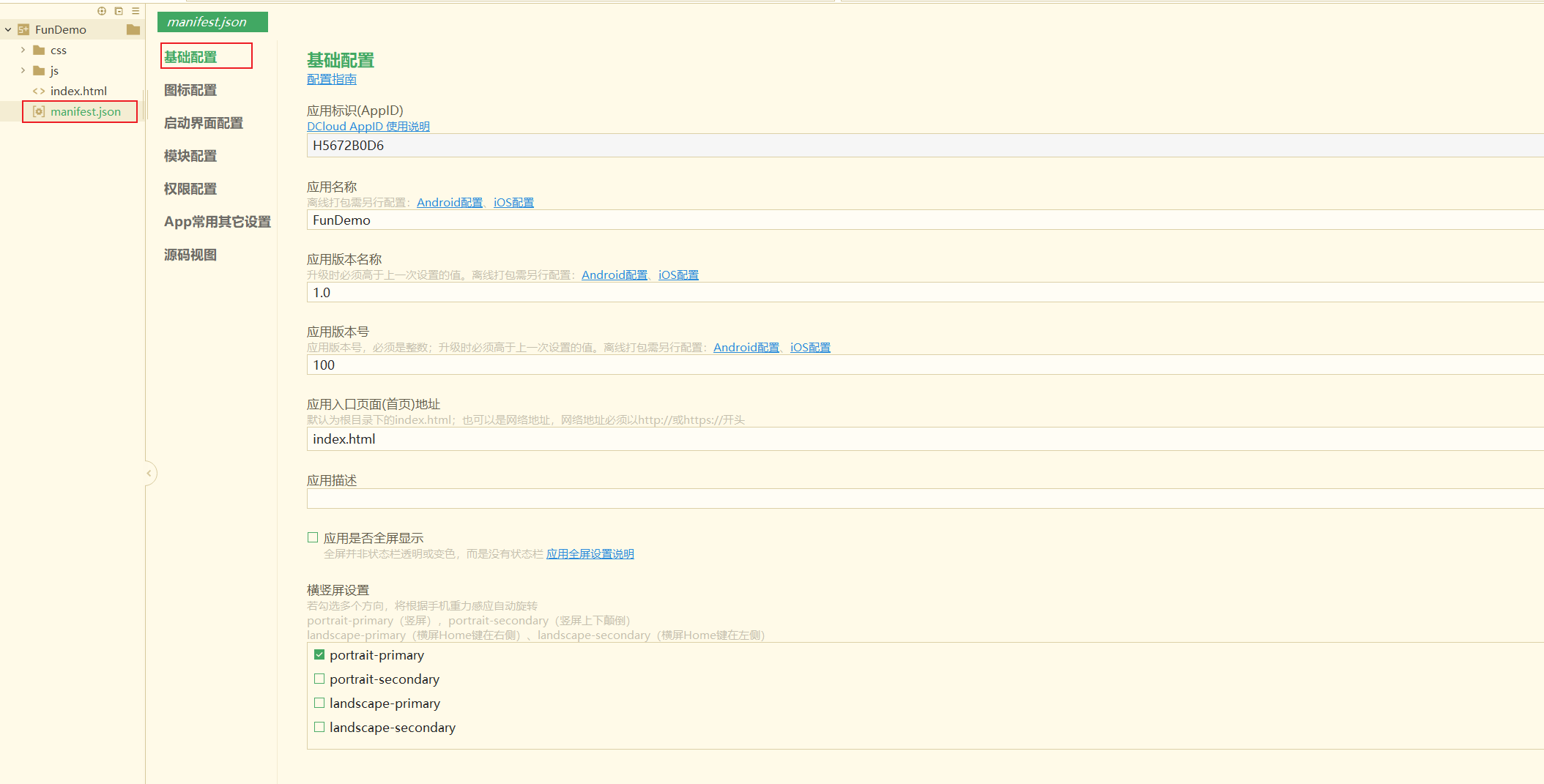Open Android配置 link under 应用版本名称
This screenshot has height=784, width=1544.
click(615, 275)
